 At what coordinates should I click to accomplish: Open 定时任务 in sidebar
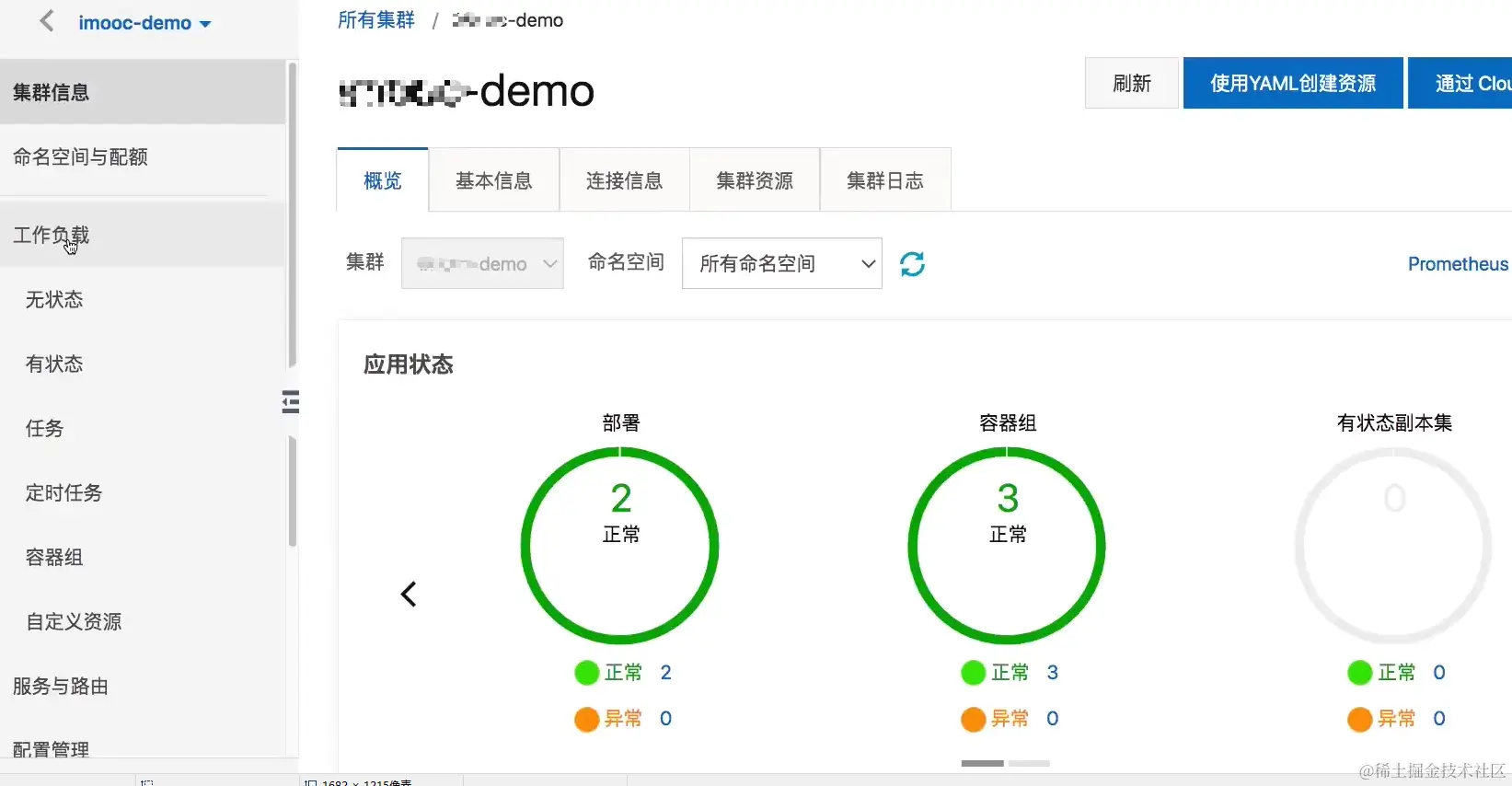click(x=63, y=492)
